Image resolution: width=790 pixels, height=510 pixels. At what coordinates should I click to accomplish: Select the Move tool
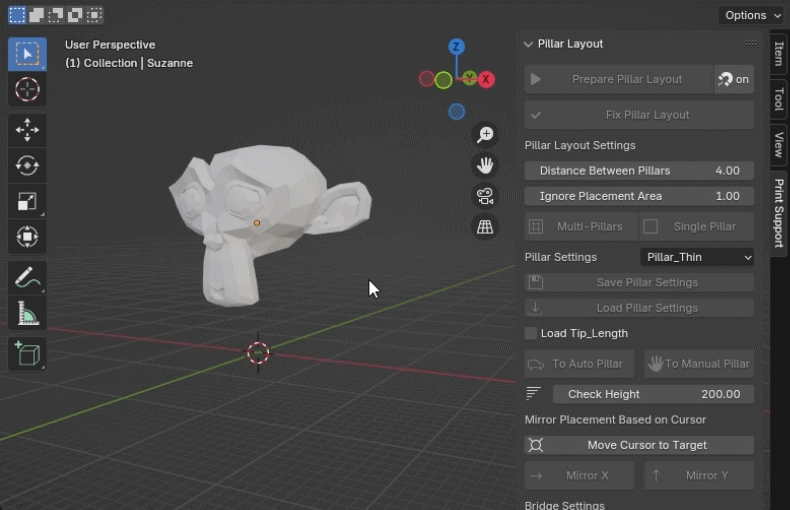click(x=27, y=130)
